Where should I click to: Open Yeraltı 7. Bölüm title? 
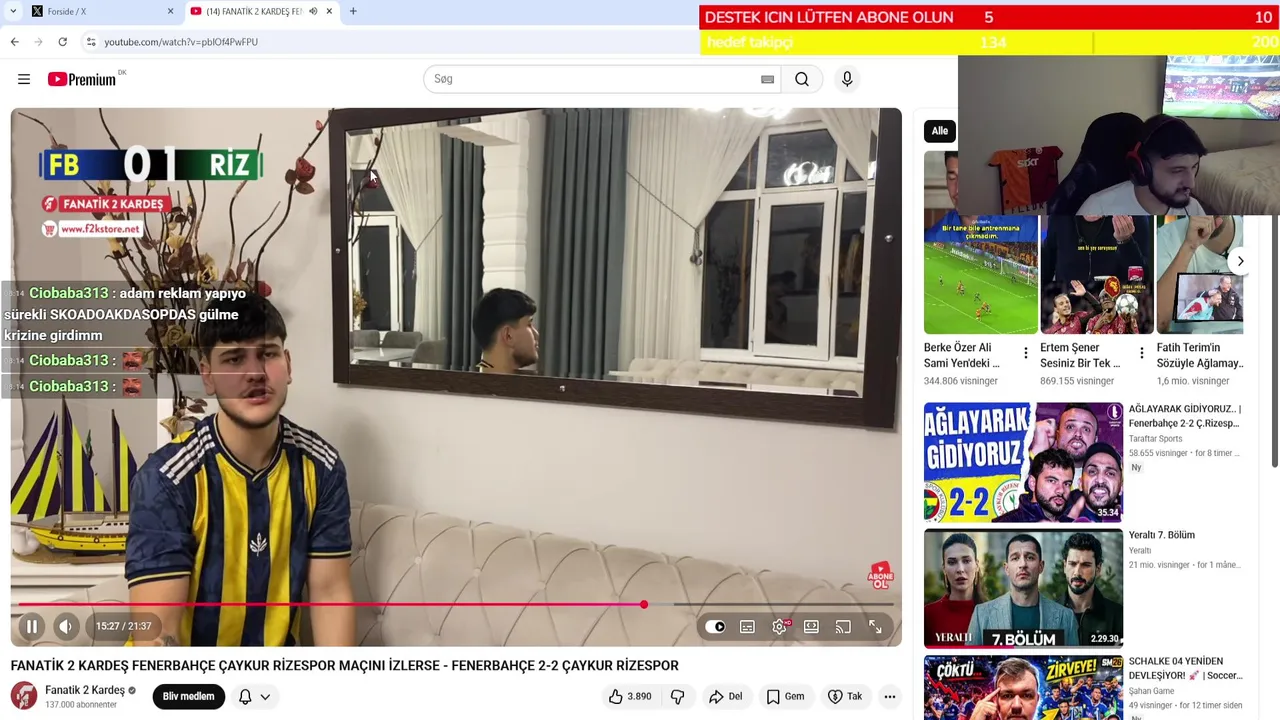1162,535
